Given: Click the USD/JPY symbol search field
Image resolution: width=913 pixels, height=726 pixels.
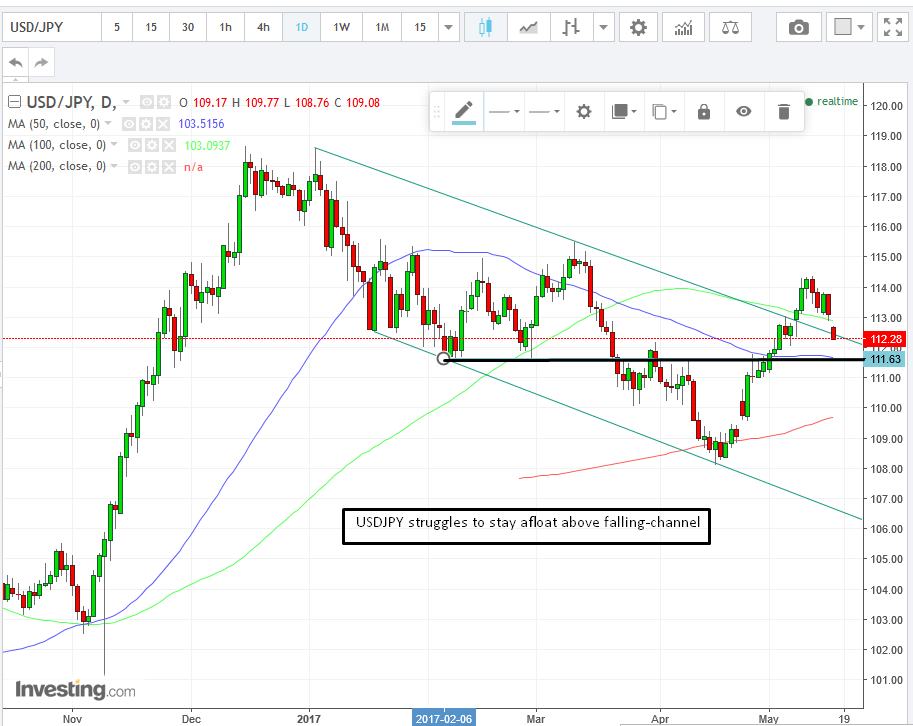Looking at the screenshot, I should (52, 27).
